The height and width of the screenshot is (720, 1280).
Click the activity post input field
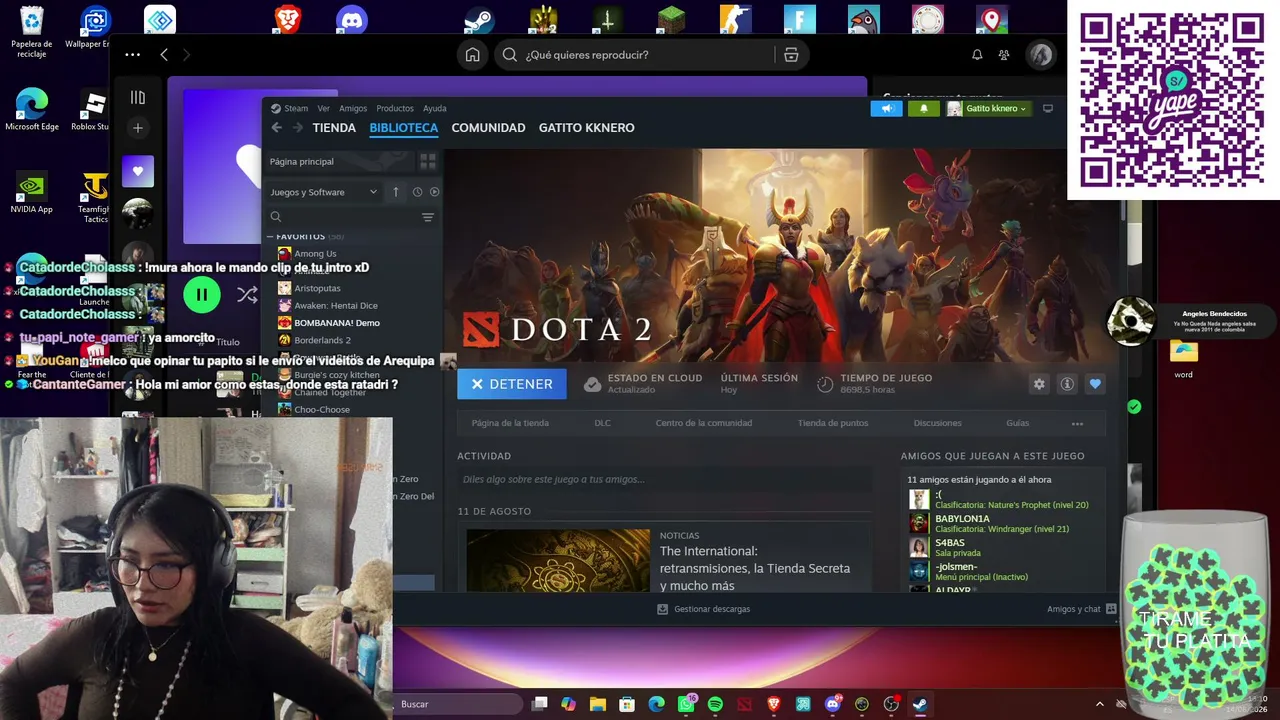tap(665, 479)
